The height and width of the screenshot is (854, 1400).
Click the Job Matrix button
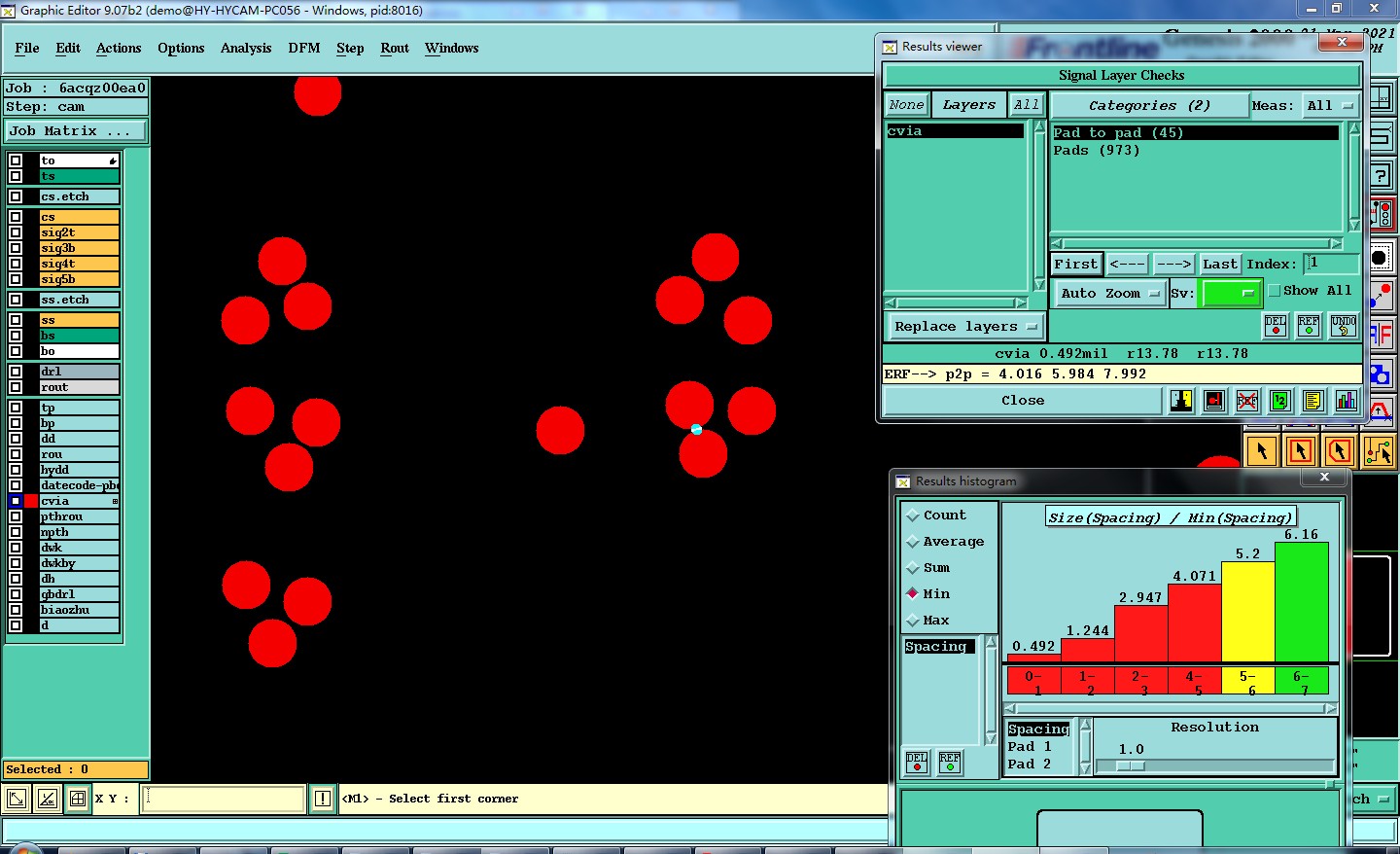click(x=76, y=130)
